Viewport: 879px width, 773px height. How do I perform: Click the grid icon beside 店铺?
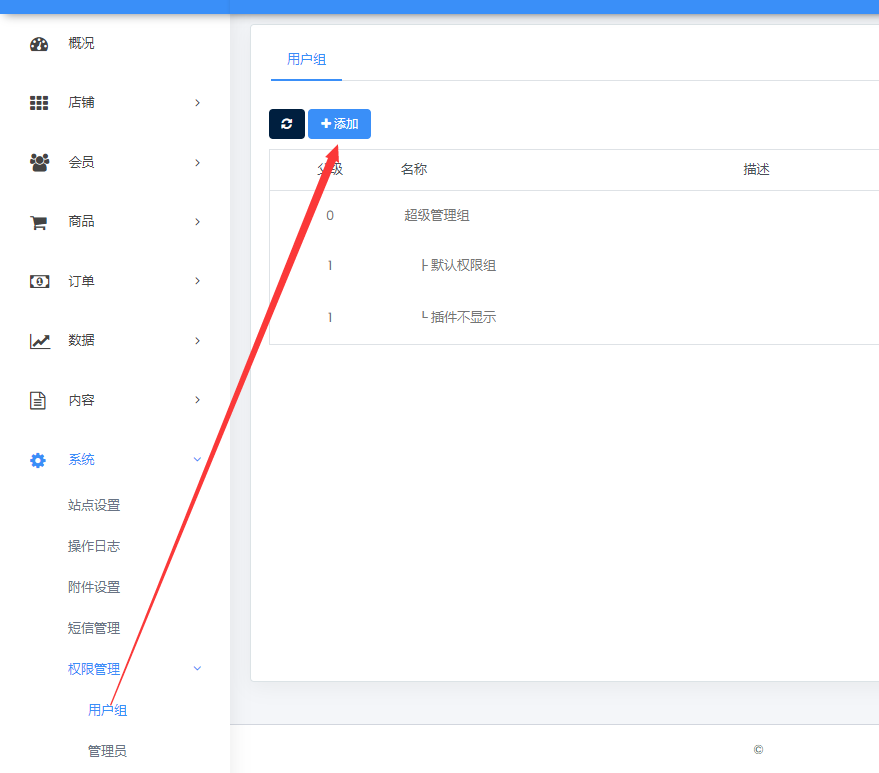pyautogui.click(x=39, y=103)
